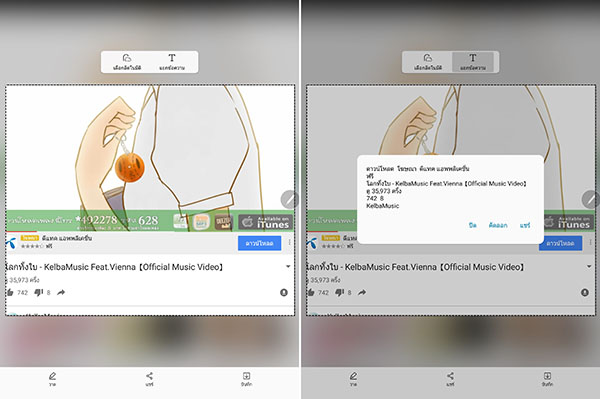Click thumbs-down dislike icon in left screenshot
Image resolution: width=600 pixels, height=399 pixels.
pyautogui.click(x=38, y=293)
